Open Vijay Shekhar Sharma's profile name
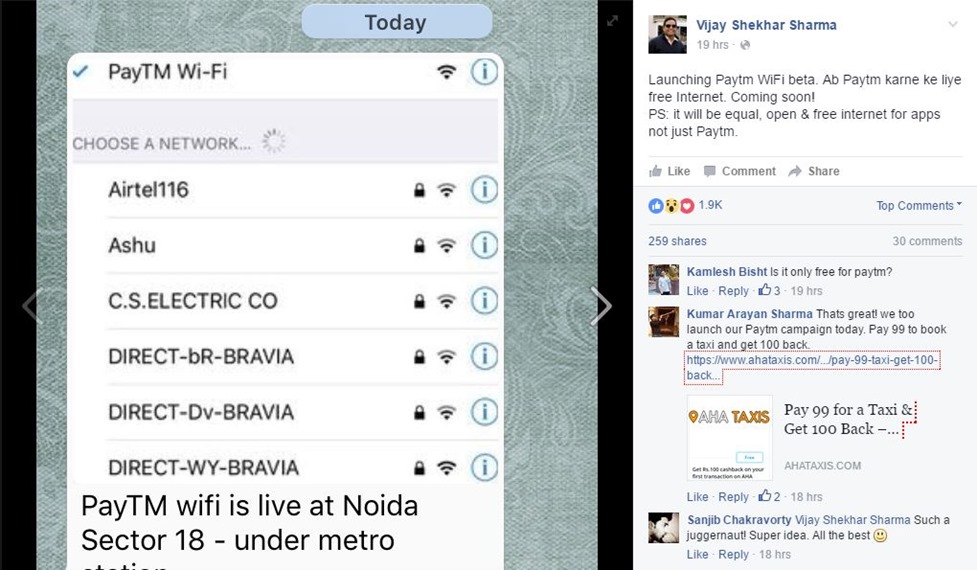 [x=766, y=25]
